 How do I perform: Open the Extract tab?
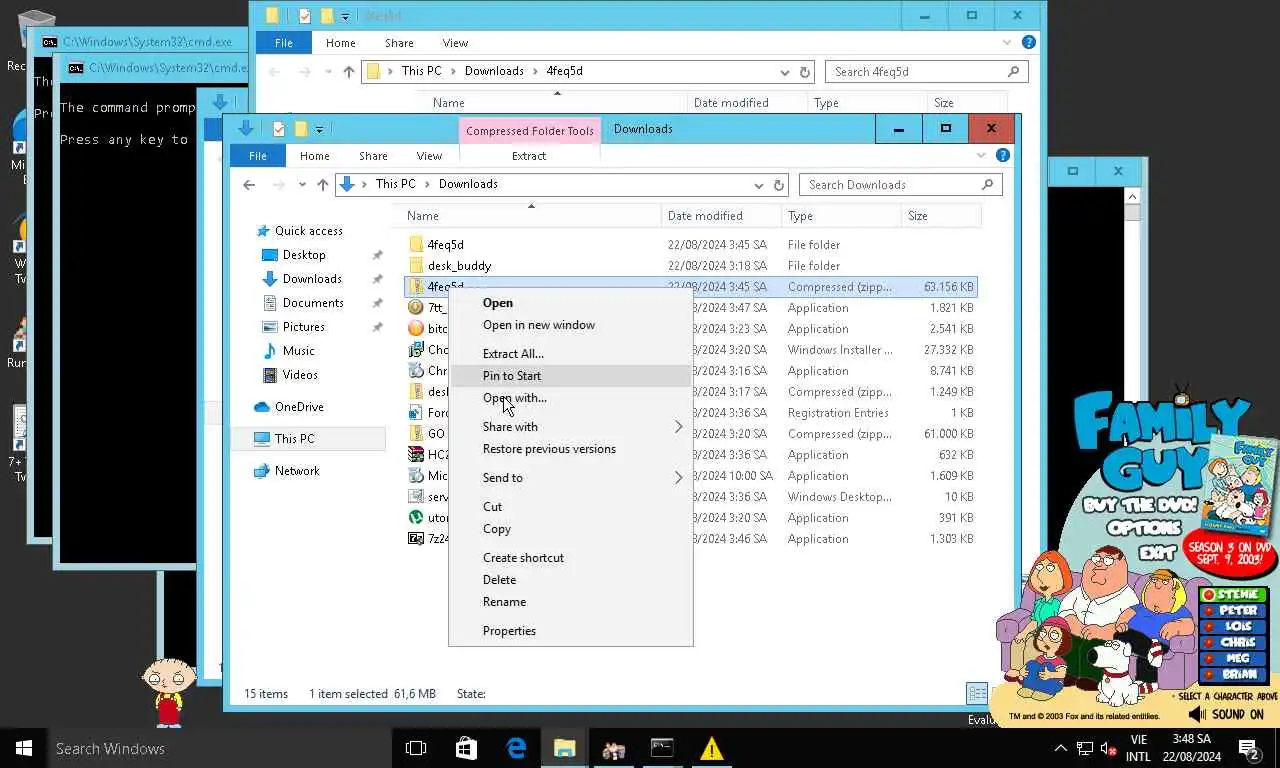click(x=528, y=156)
